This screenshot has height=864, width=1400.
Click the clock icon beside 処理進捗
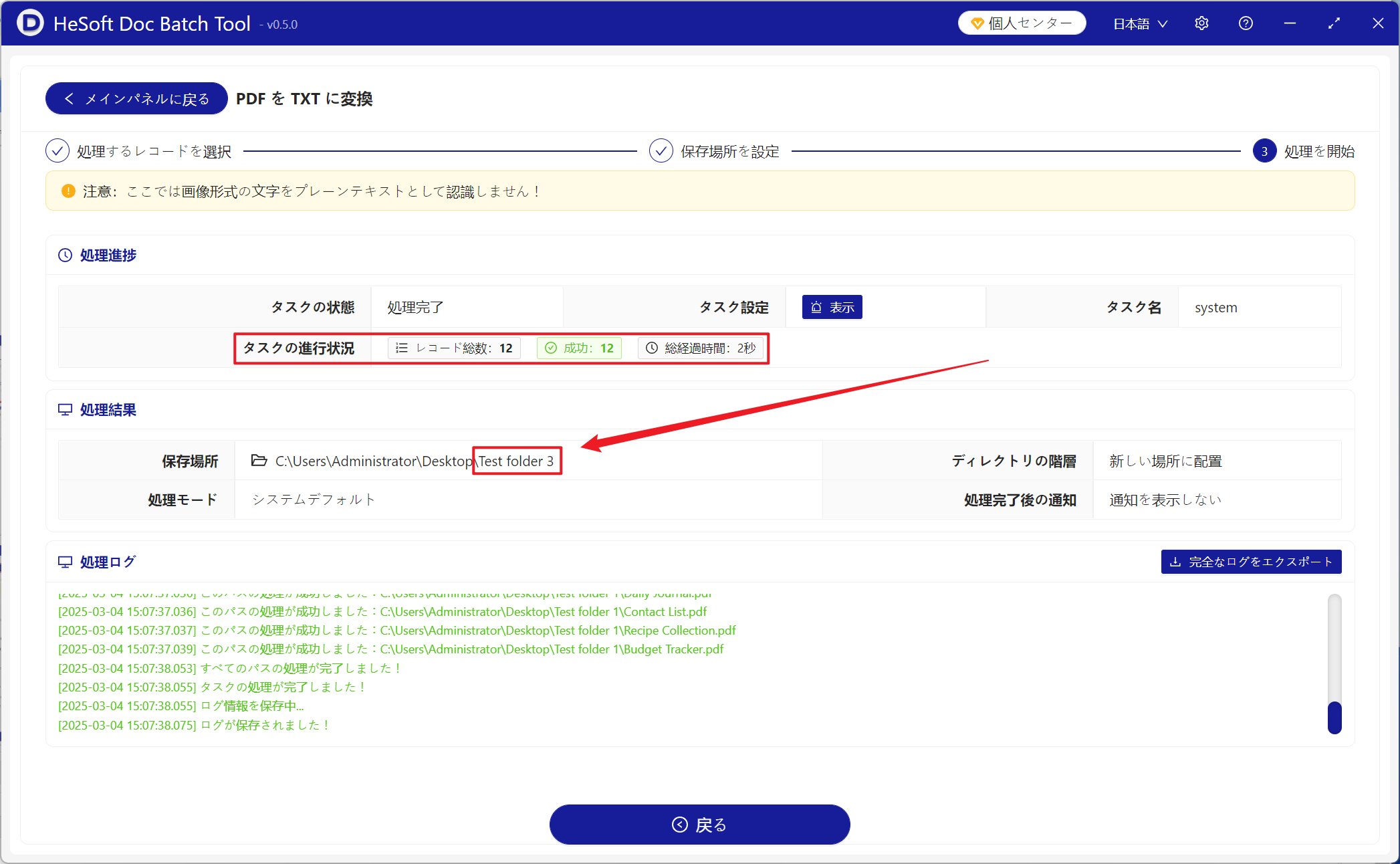click(x=65, y=255)
